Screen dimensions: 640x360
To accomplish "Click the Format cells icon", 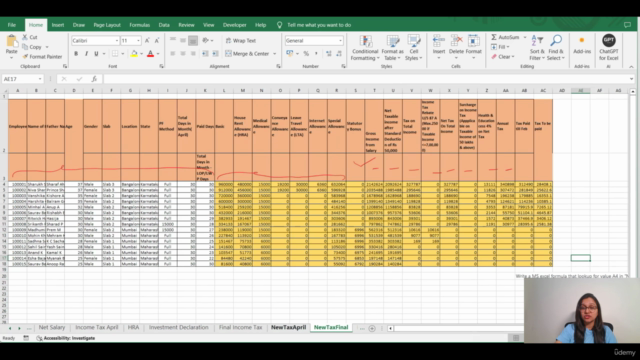I will coord(473,41).
